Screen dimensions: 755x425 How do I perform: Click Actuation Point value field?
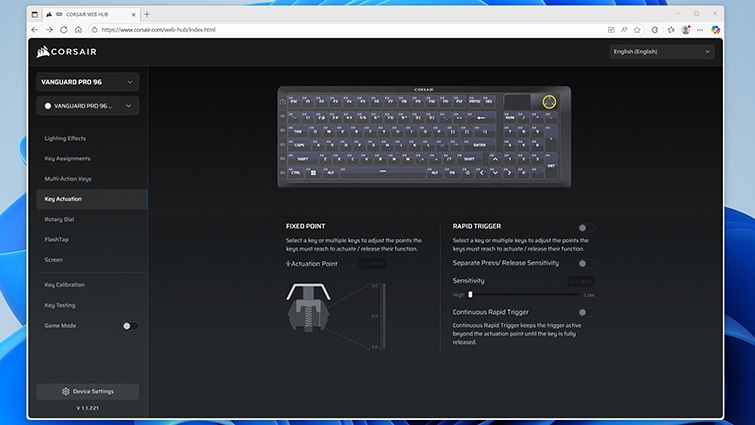coord(372,264)
